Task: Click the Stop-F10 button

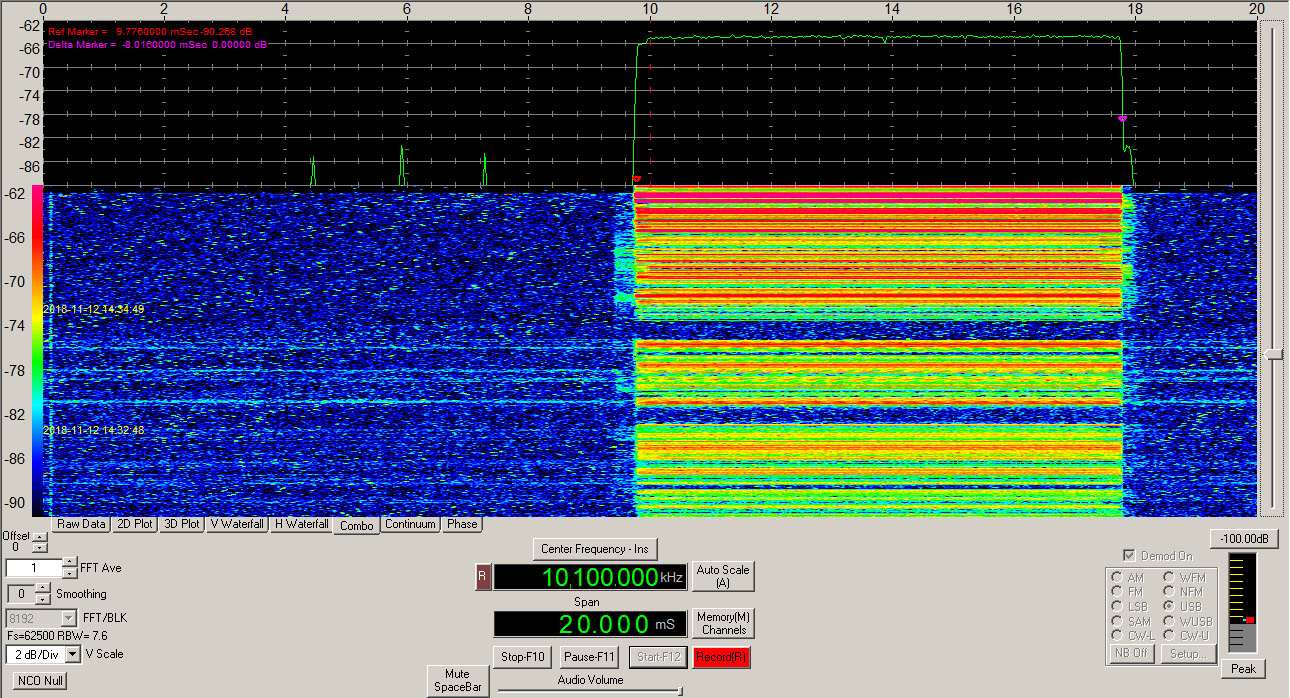Action: point(522,657)
